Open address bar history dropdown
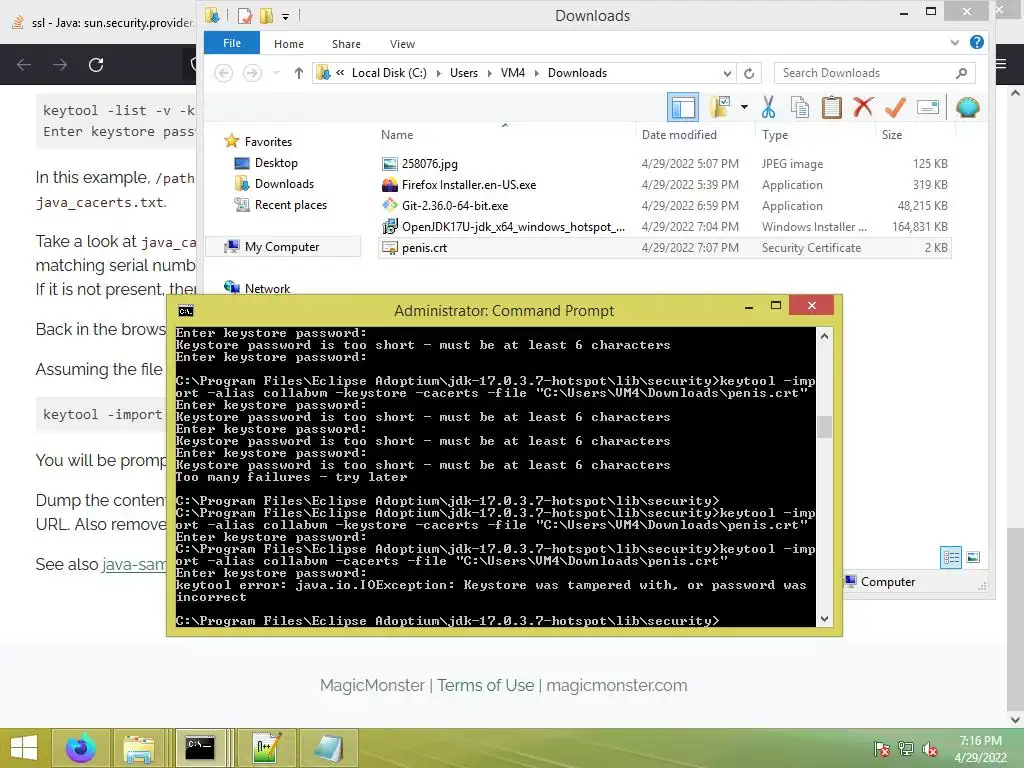This screenshot has height=768, width=1024. (x=727, y=73)
